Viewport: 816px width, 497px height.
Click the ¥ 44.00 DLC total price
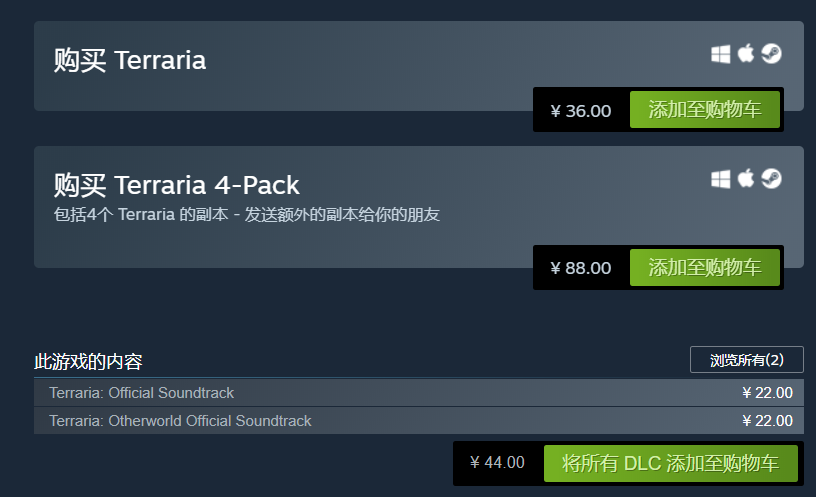click(x=497, y=462)
